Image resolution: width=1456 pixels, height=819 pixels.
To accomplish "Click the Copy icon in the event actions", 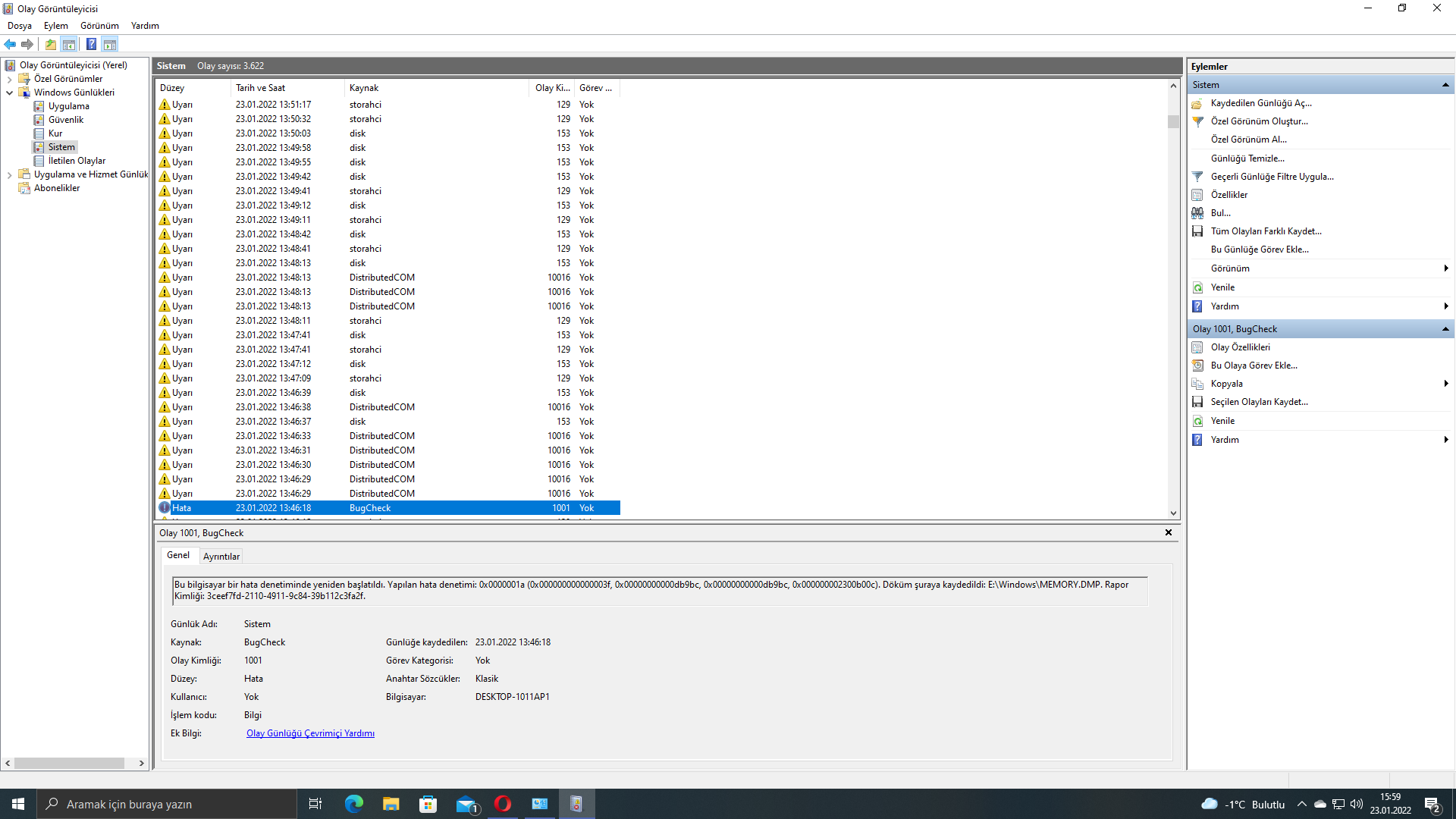I will [x=1197, y=384].
